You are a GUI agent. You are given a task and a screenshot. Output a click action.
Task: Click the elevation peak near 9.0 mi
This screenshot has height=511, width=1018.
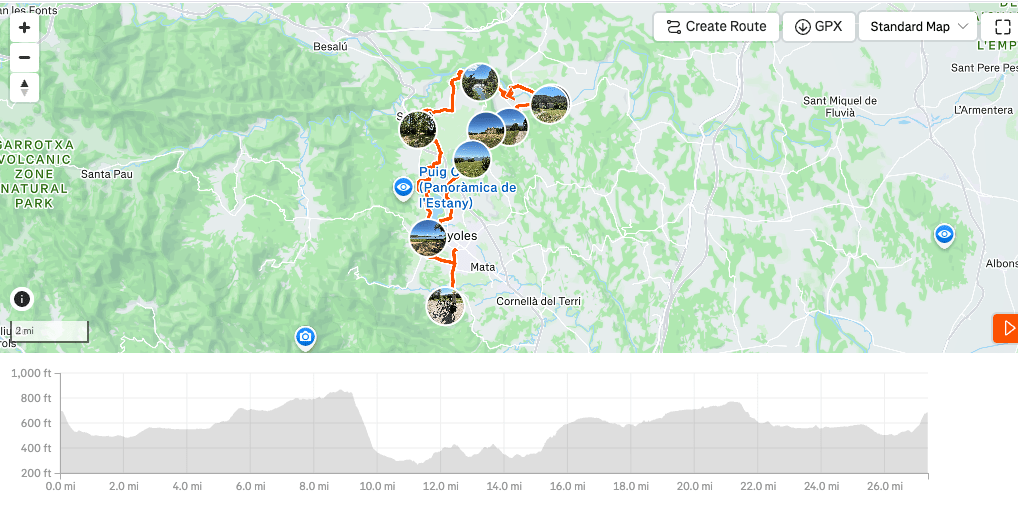(x=342, y=392)
